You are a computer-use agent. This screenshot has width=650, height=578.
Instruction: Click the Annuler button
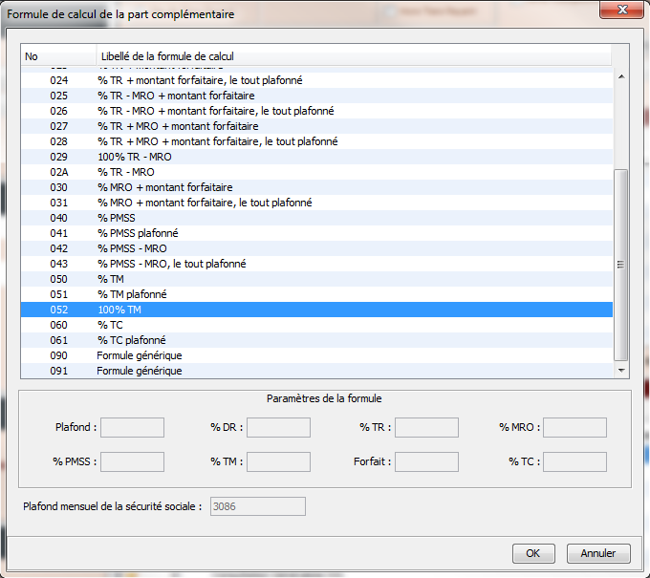coord(598,553)
